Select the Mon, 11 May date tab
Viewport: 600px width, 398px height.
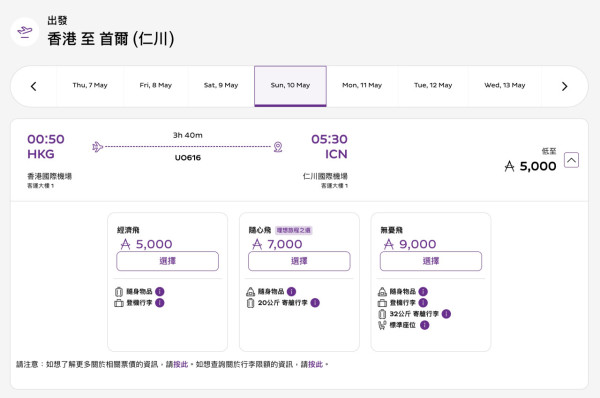tap(362, 85)
